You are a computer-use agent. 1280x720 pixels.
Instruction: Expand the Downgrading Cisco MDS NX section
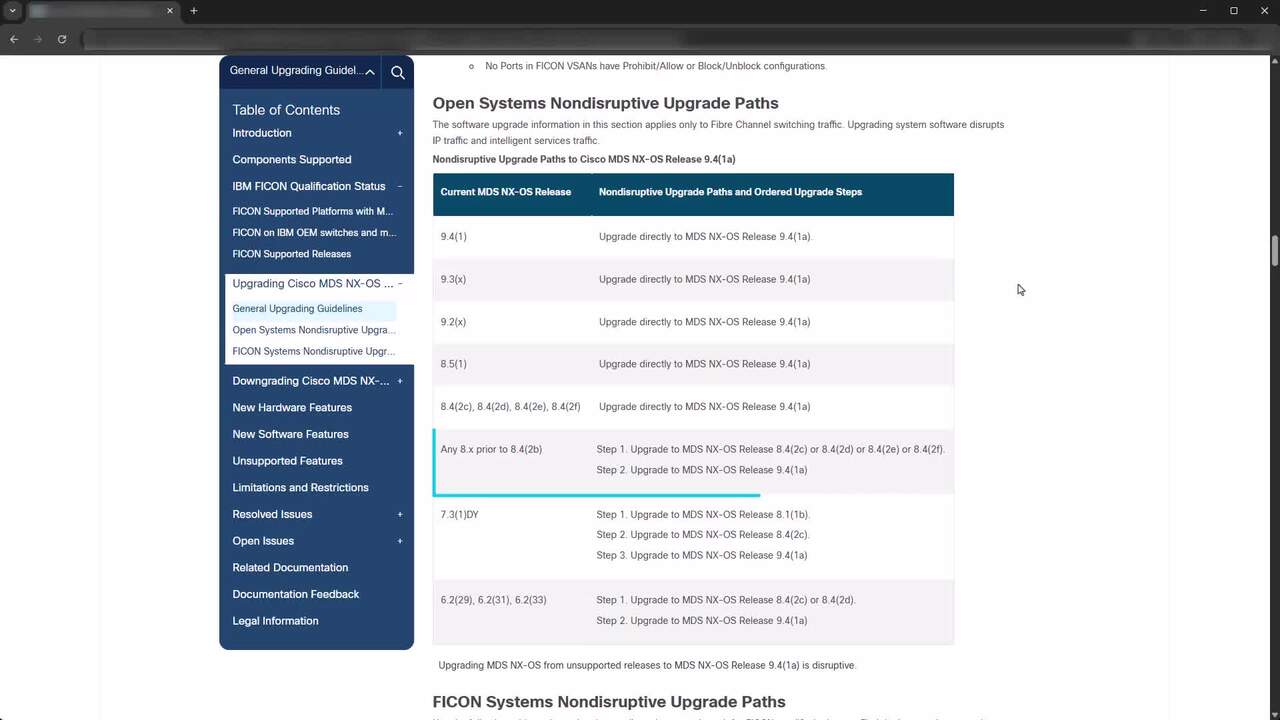400,381
